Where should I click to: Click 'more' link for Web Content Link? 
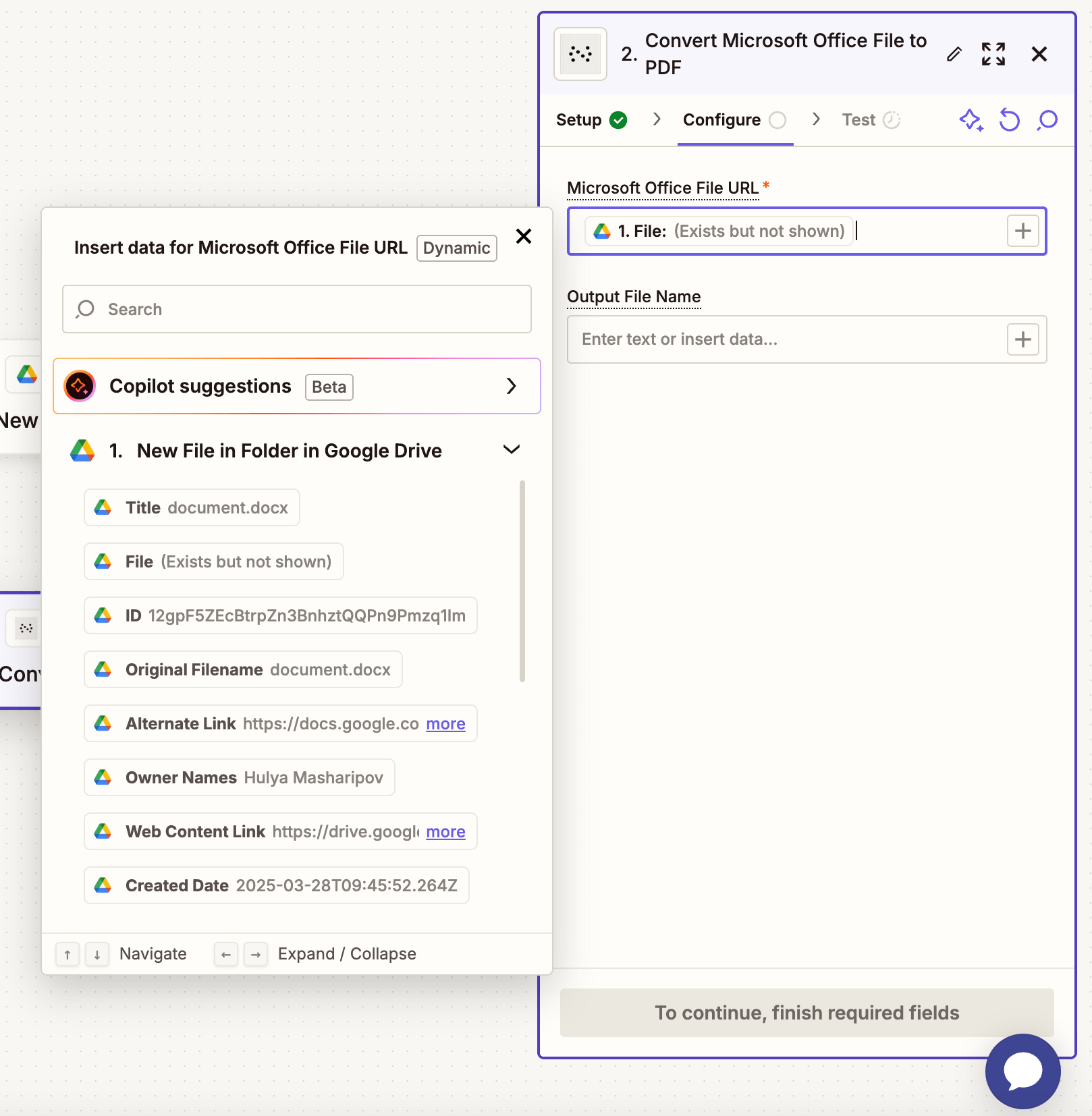(445, 832)
